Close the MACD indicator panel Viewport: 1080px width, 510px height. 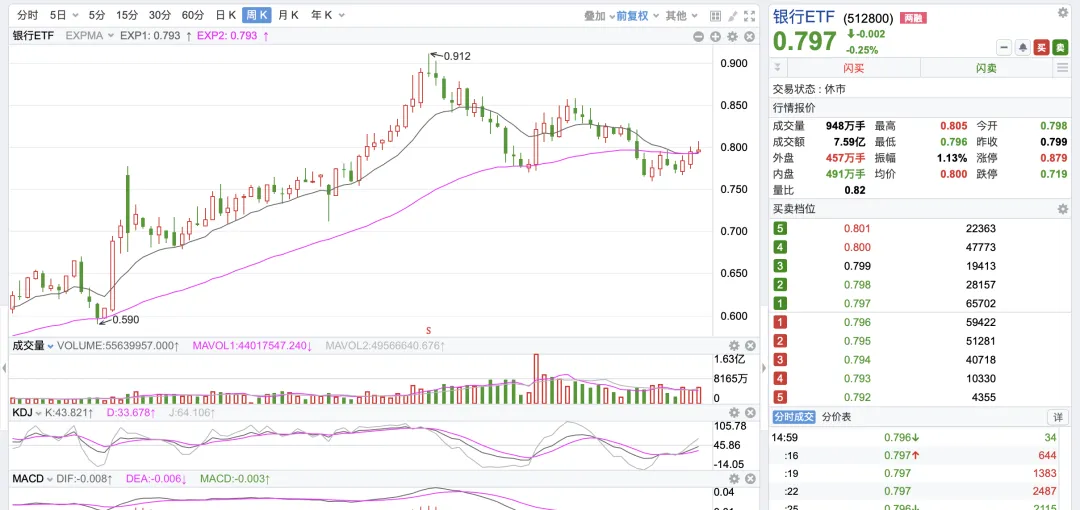[x=750, y=478]
